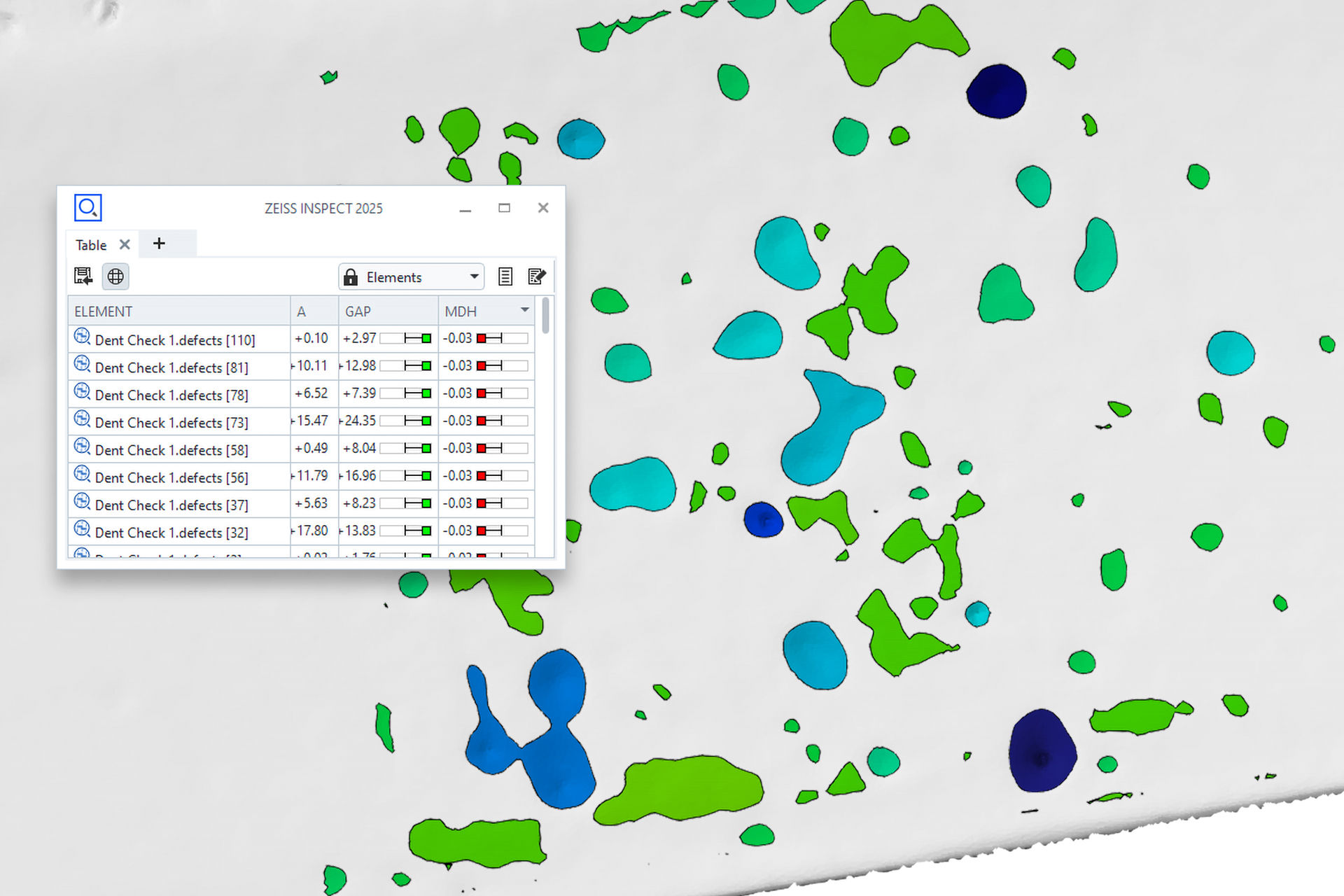Image resolution: width=1344 pixels, height=896 pixels.
Task: Click defect icon of Dent Check 1.defects [81]
Action: (x=82, y=364)
